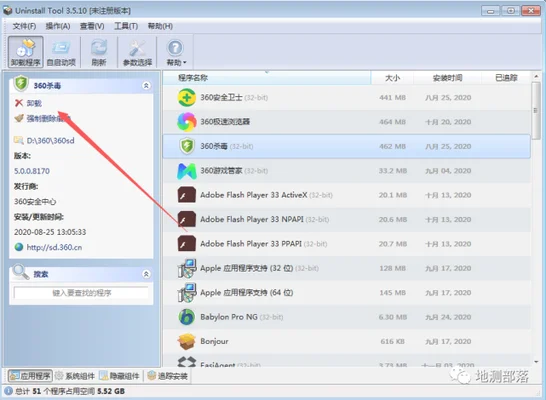
Task: Click the program list scrollbar down arrow
Action: tap(536, 362)
